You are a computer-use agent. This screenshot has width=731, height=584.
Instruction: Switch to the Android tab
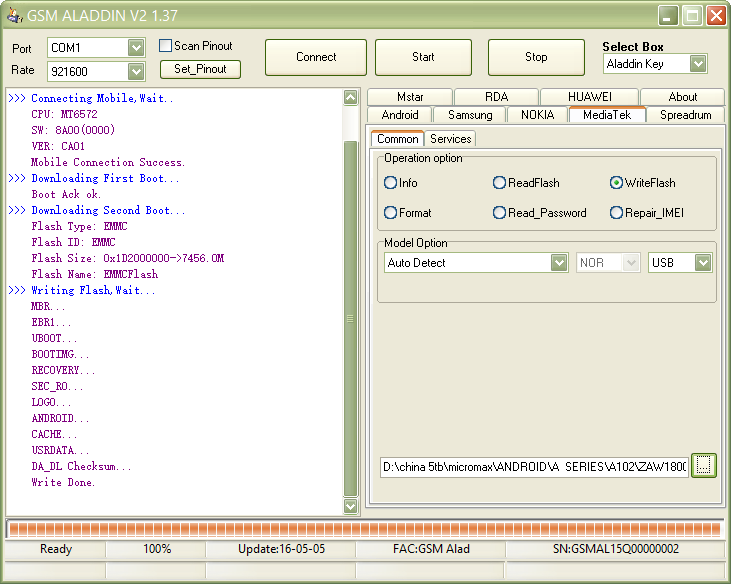(x=400, y=115)
